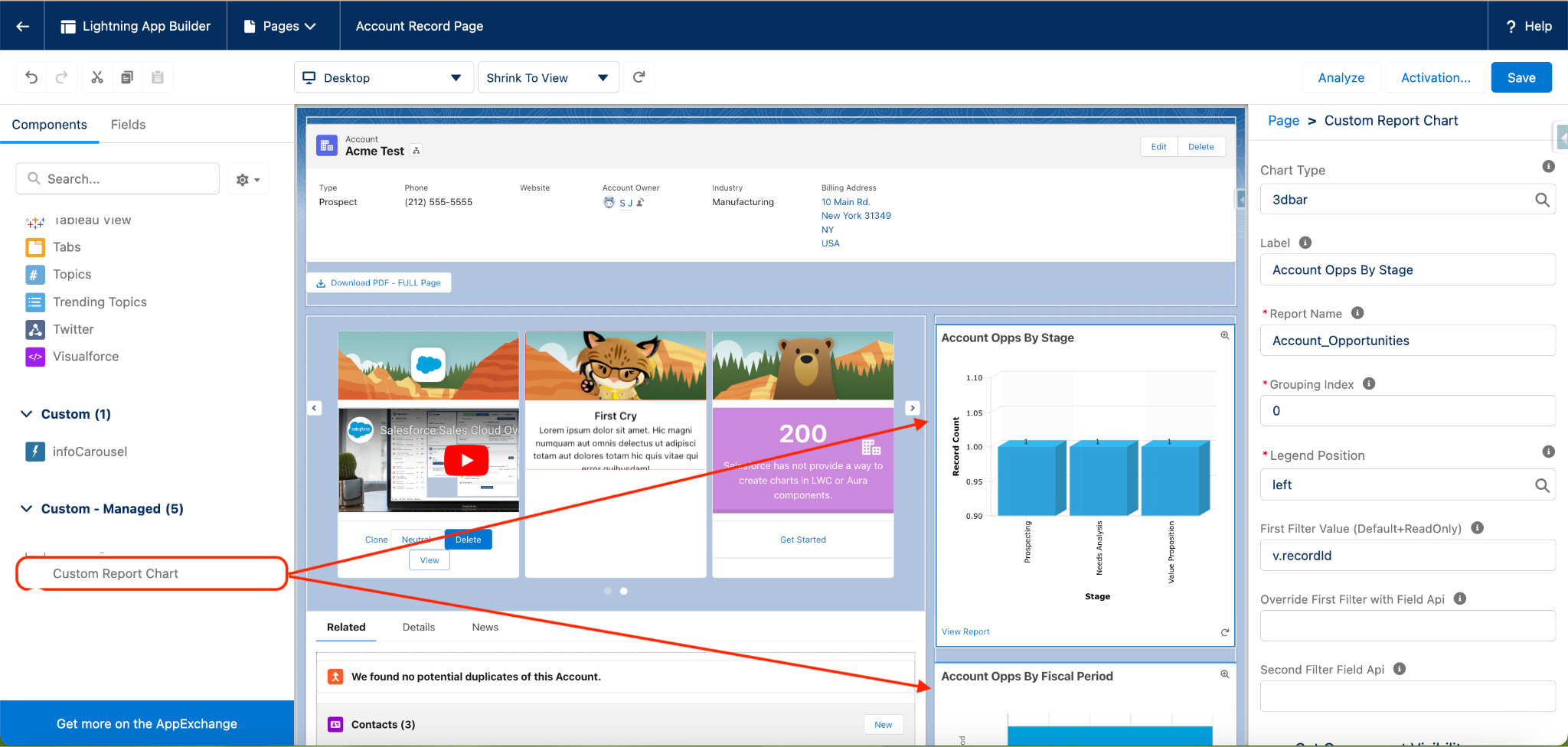The width and height of the screenshot is (1568, 747).
Task: Open Lightning App Builder home
Action: 136,26
